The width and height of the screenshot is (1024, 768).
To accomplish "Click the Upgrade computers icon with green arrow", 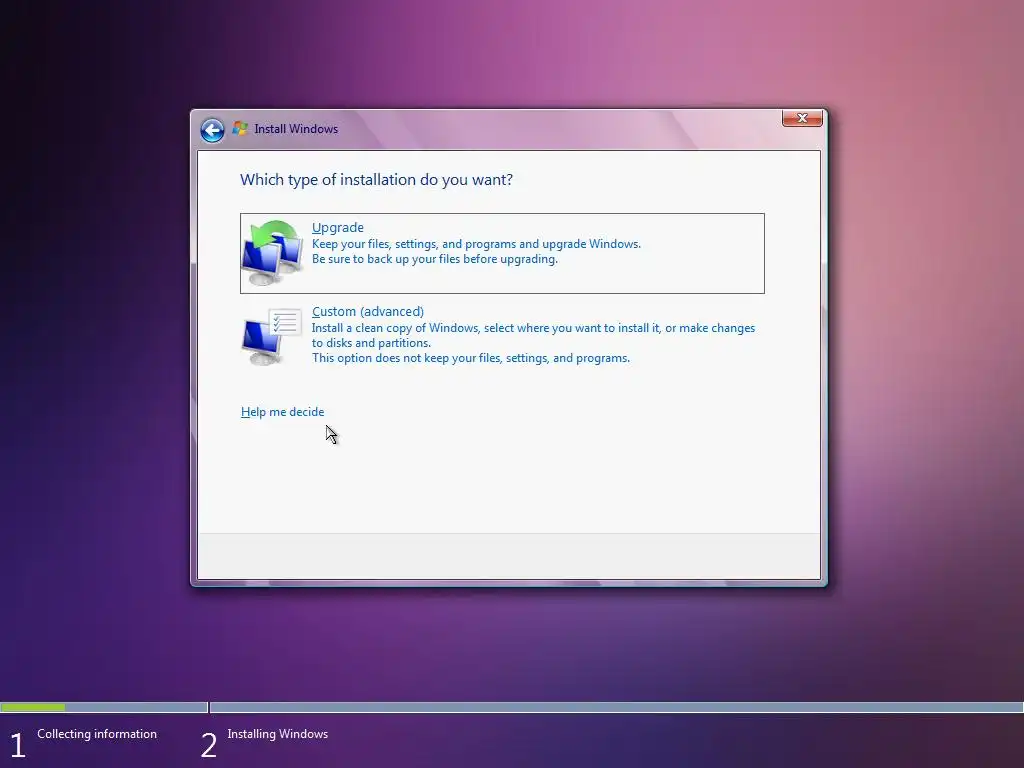I will pyautogui.click(x=272, y=253).
